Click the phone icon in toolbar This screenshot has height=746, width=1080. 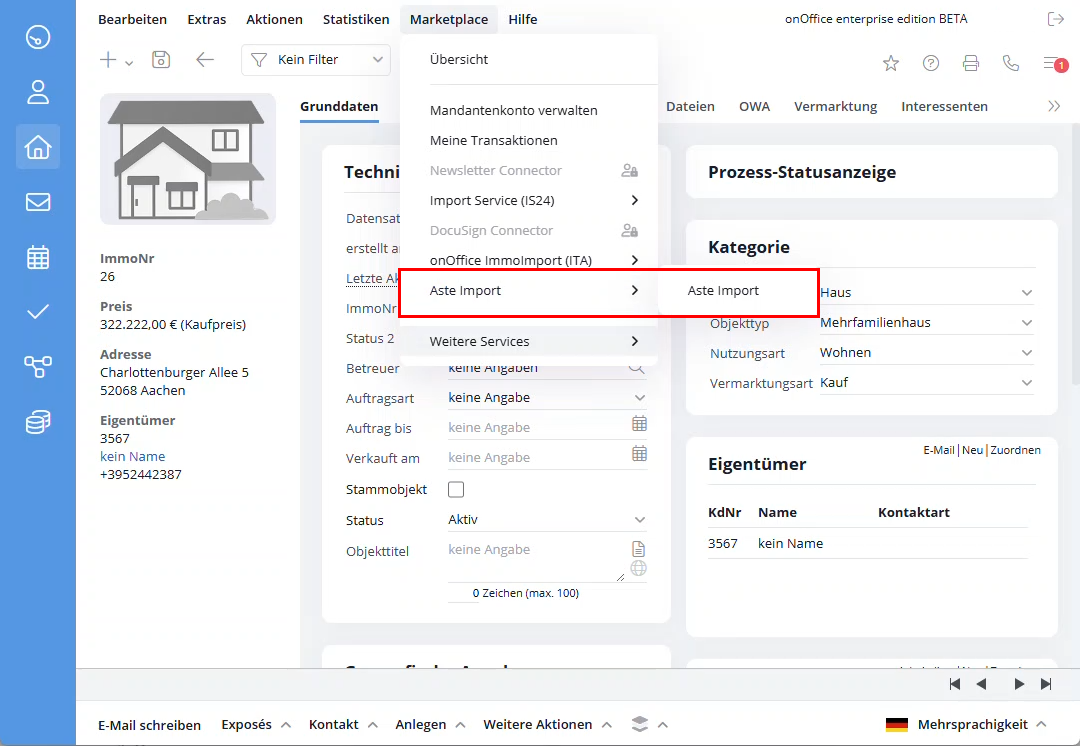(1011, 63)
